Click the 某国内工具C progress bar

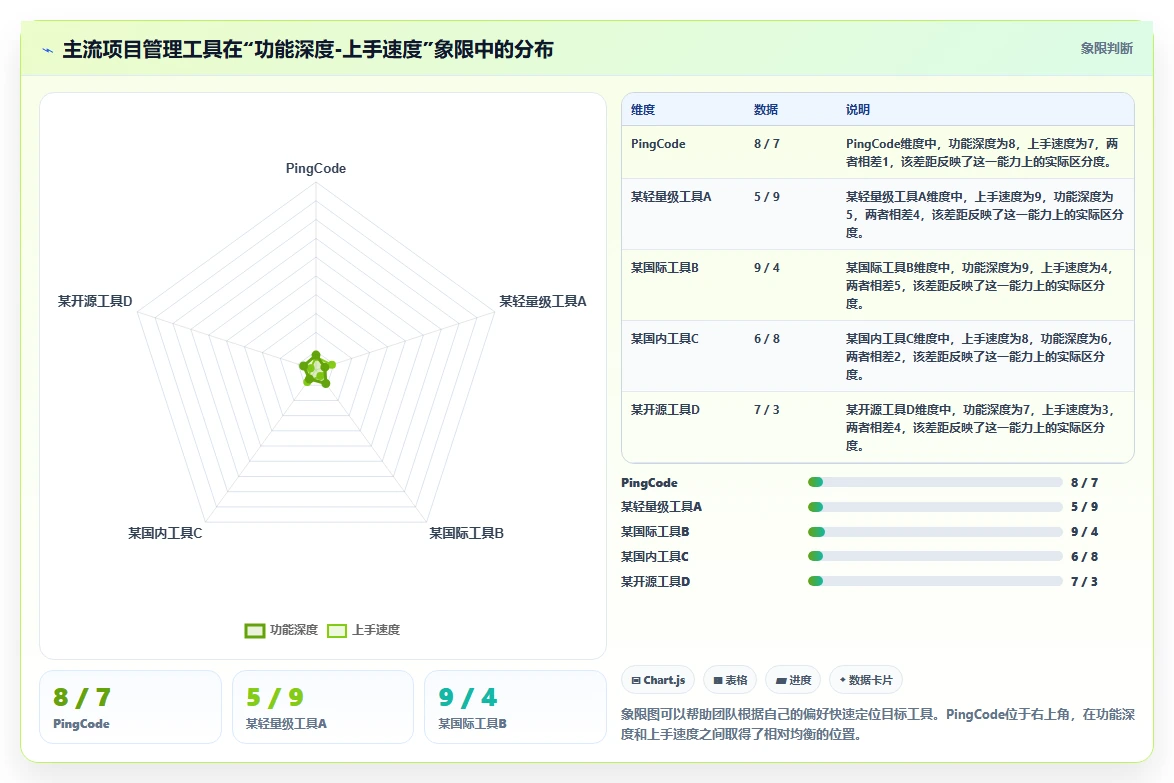[x=935, y=557]
